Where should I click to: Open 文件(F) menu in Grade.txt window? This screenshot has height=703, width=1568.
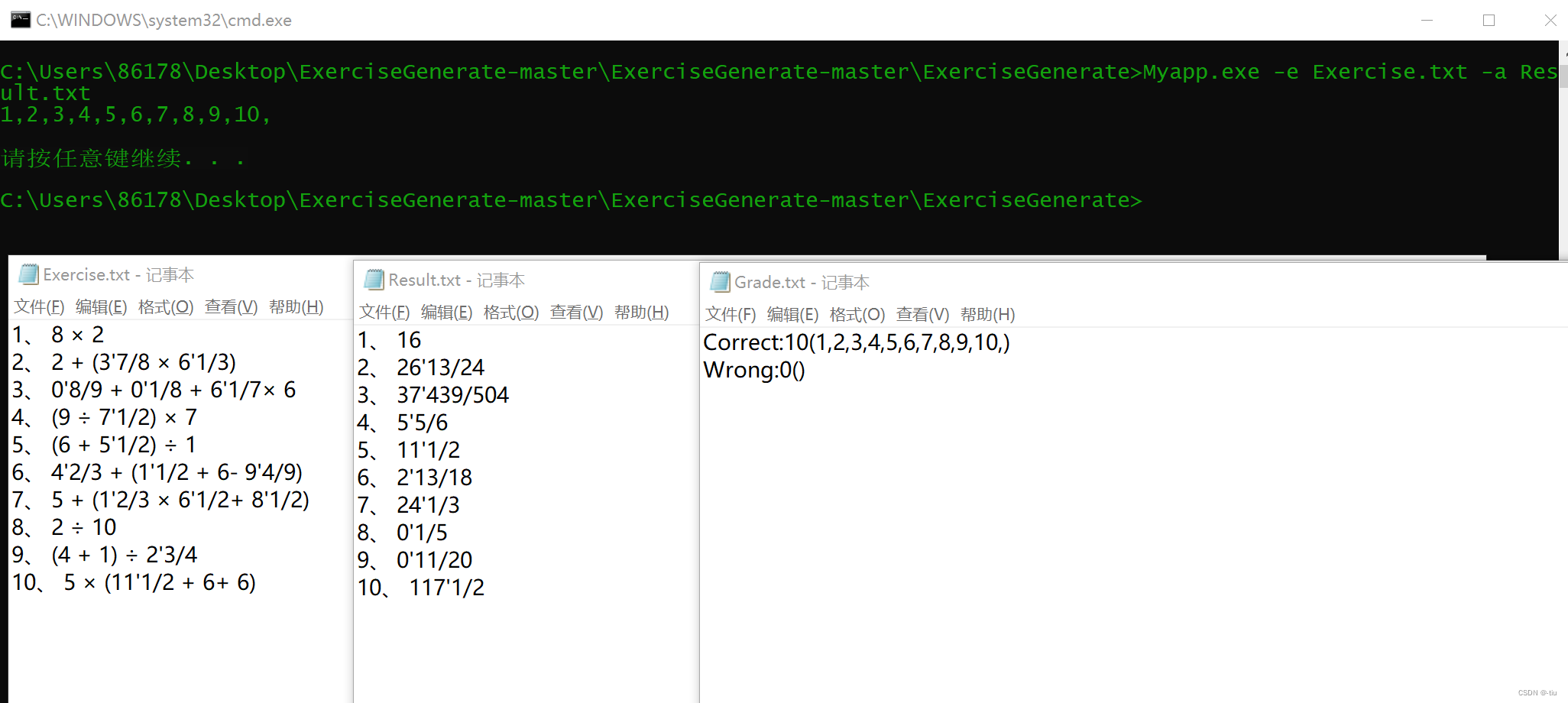pyautogui.click(x=731, y=315)
